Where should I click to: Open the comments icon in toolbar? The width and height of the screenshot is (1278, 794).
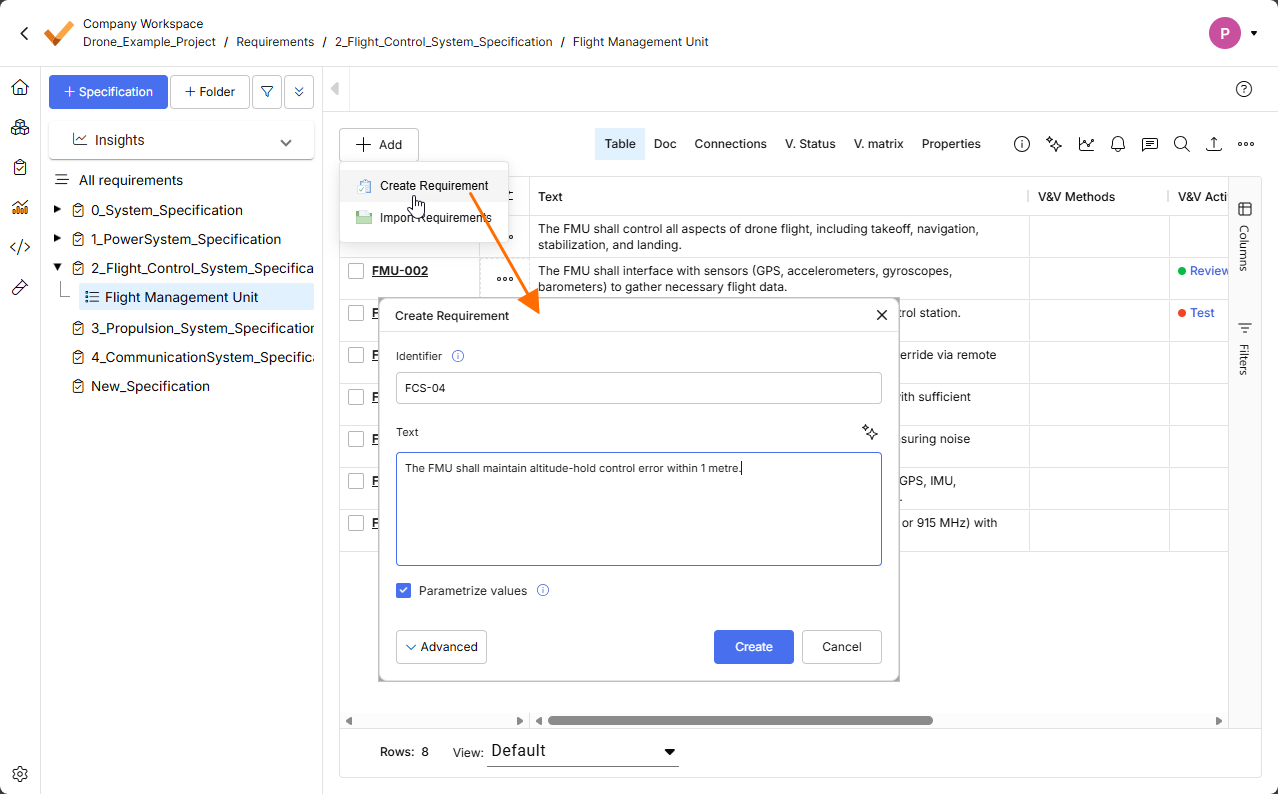(1150, 144)
